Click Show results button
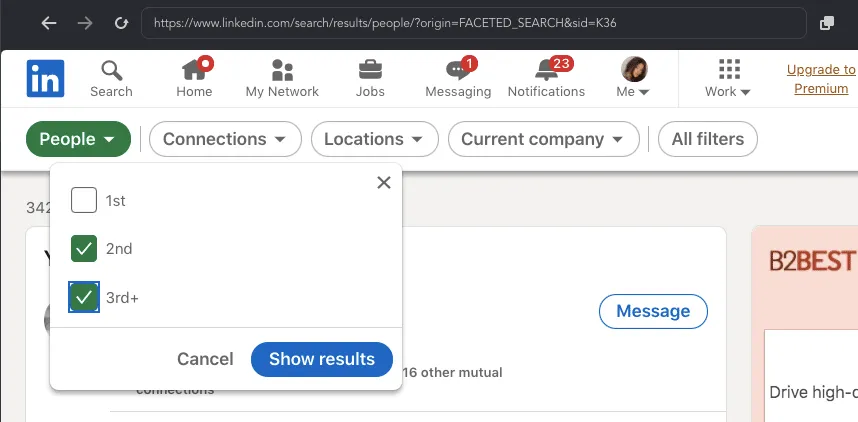This screenshot has height=422, width=858. pos(322,359)
